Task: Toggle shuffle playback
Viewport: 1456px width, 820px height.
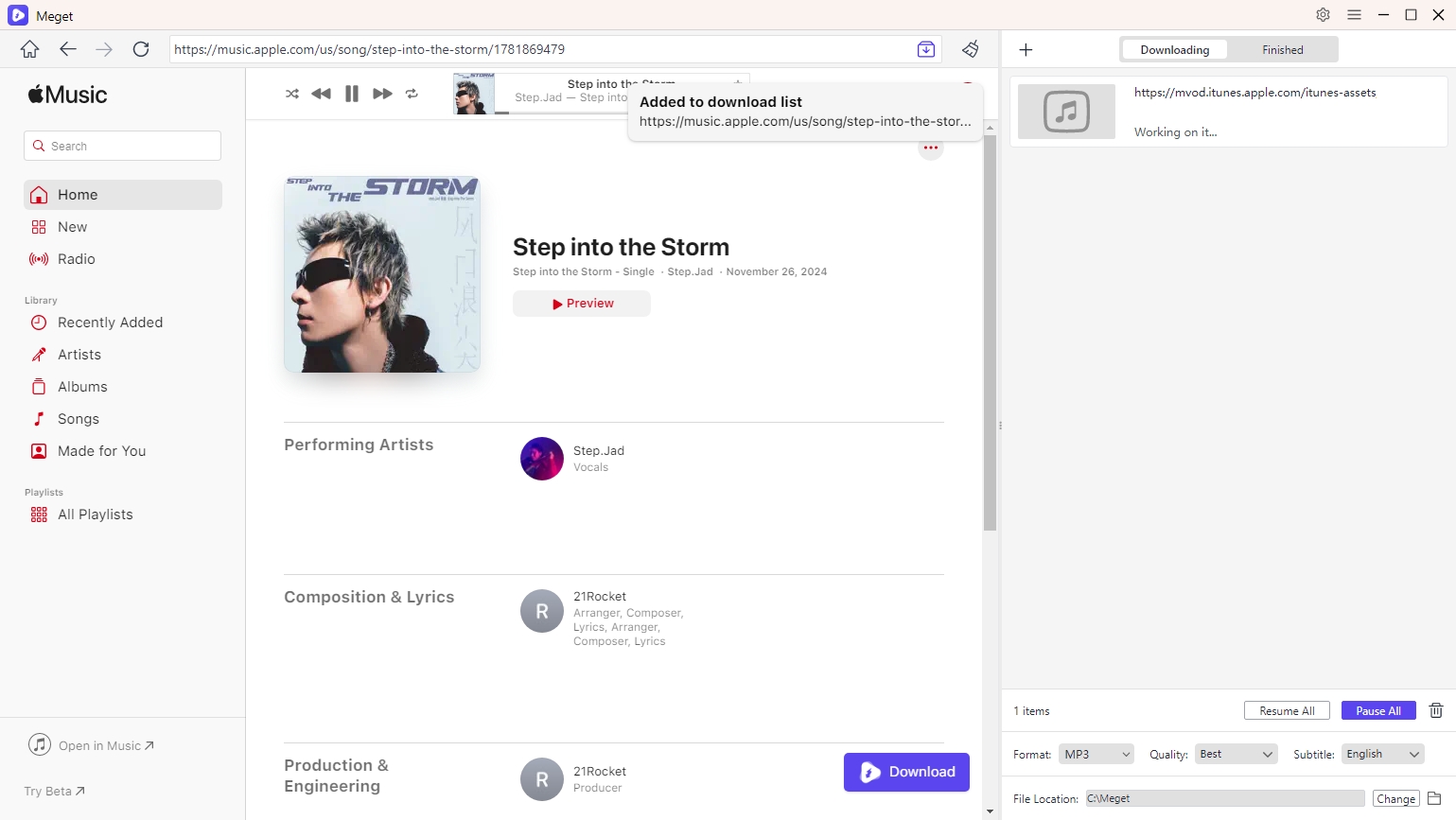Action: pos(292,94)
